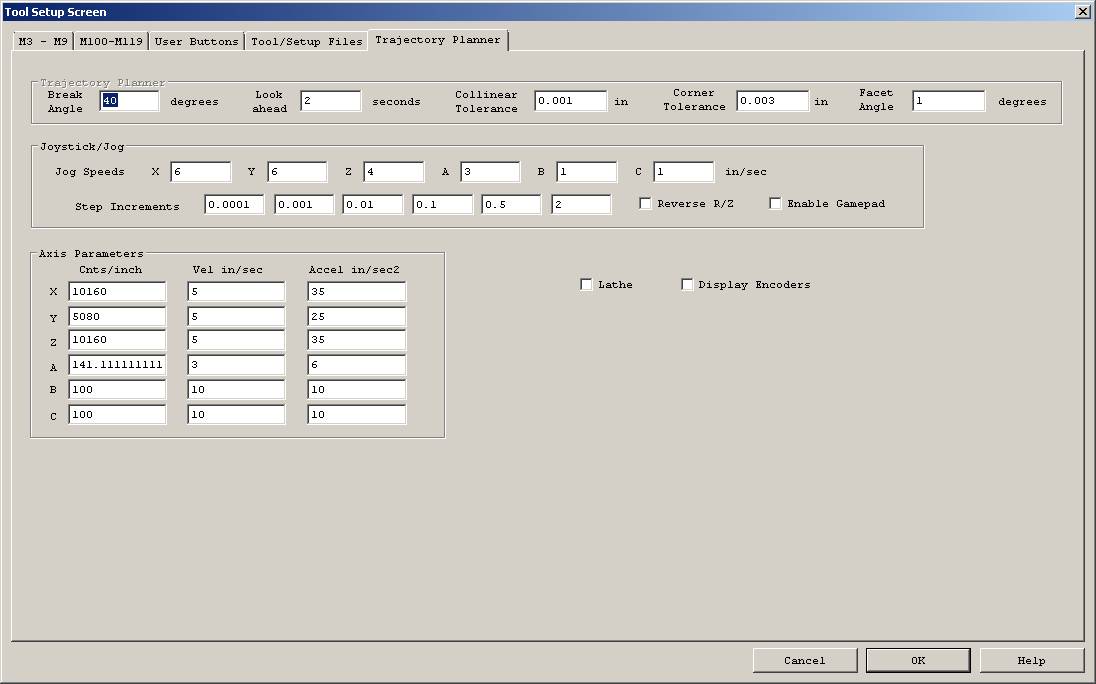The image size is (1096, 684).
Task: Click the Break Angle input field
Action: click(129, 101)
